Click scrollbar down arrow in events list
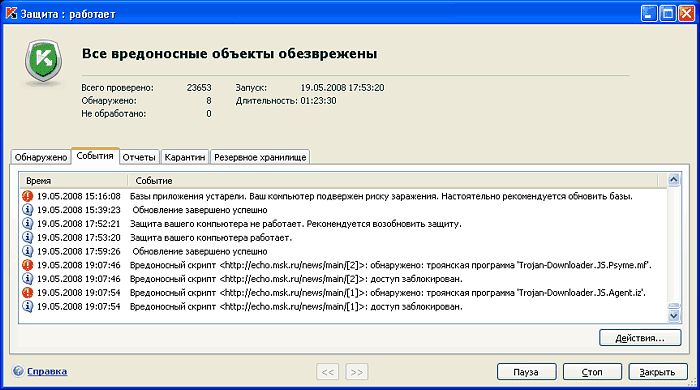This screenshot has height=390, width=700. (x=674, y=315)
